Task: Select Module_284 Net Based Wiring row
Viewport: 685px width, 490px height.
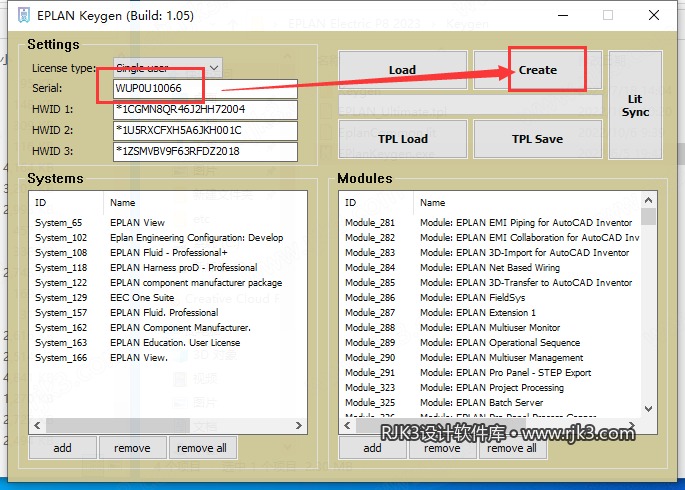Action: click(490, 268)
